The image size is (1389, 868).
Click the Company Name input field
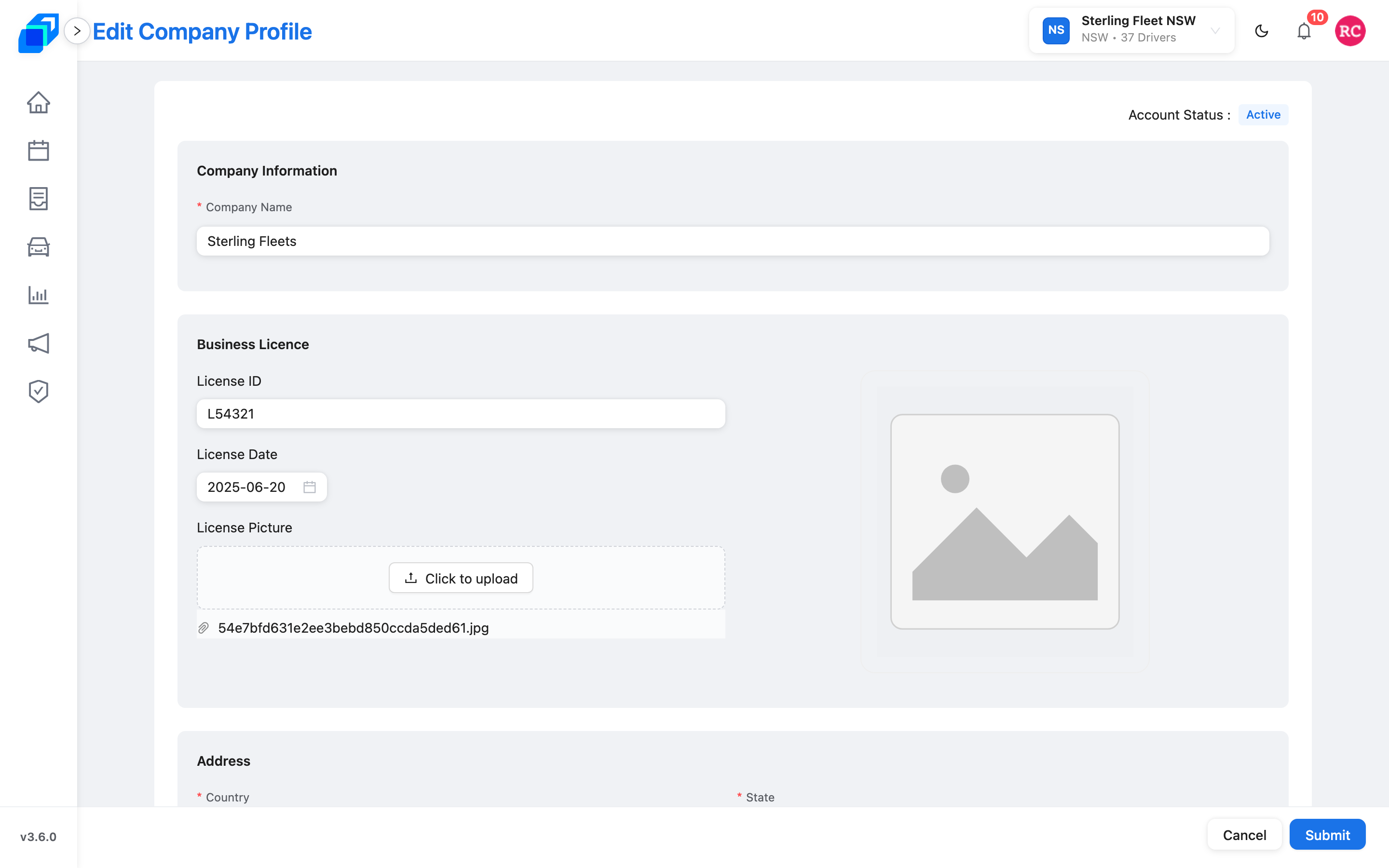coord(733,241)
